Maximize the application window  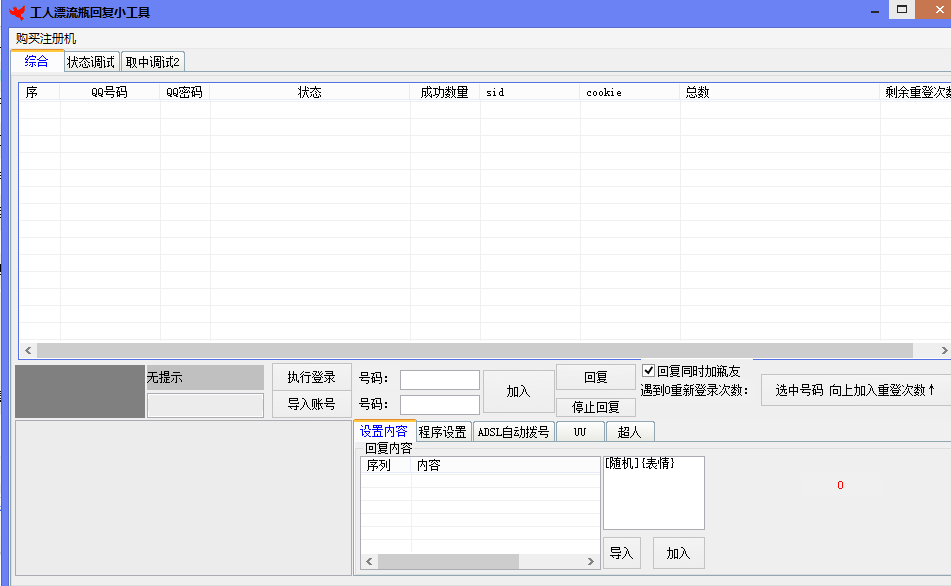(902, 9)
